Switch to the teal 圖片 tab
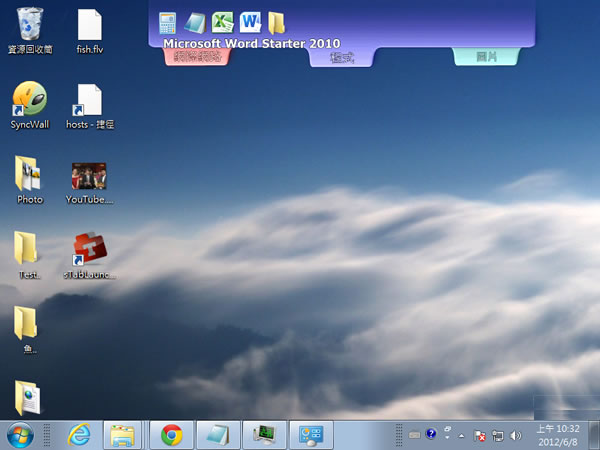600x450 pixels. pos(487,57)
